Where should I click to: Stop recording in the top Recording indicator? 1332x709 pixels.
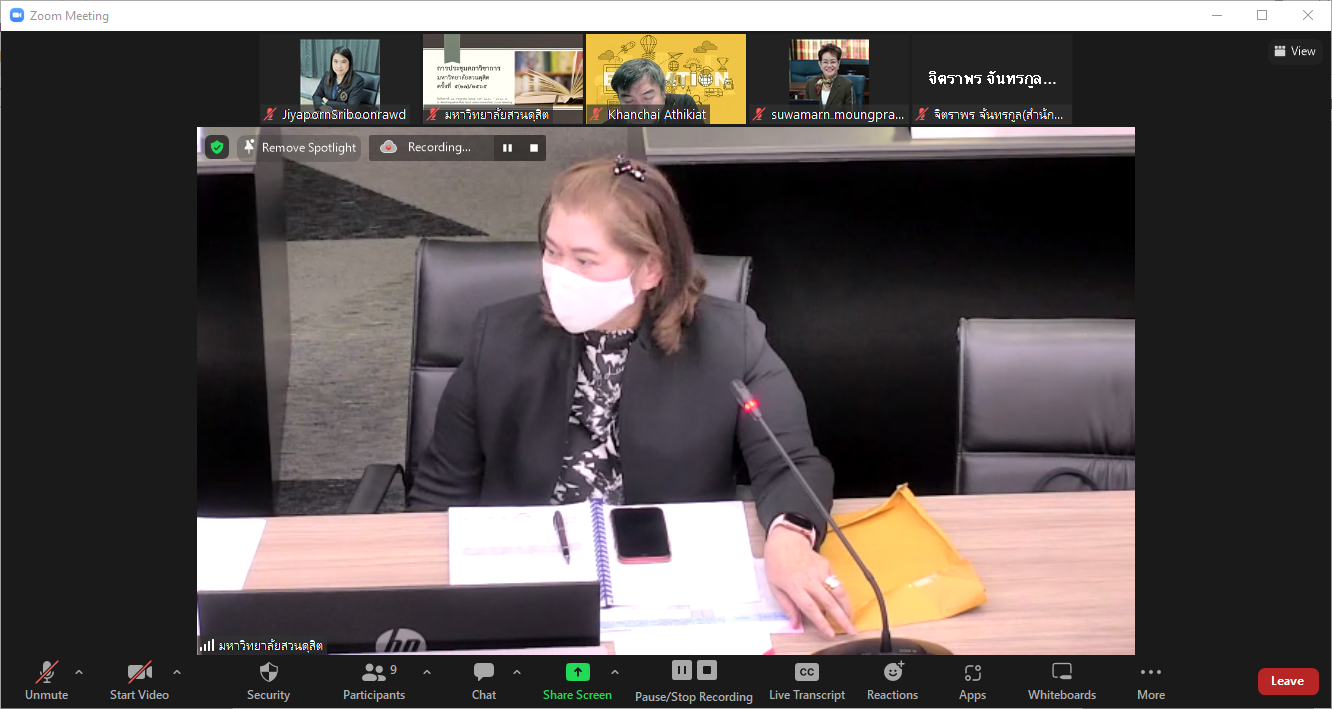[534, 148]
